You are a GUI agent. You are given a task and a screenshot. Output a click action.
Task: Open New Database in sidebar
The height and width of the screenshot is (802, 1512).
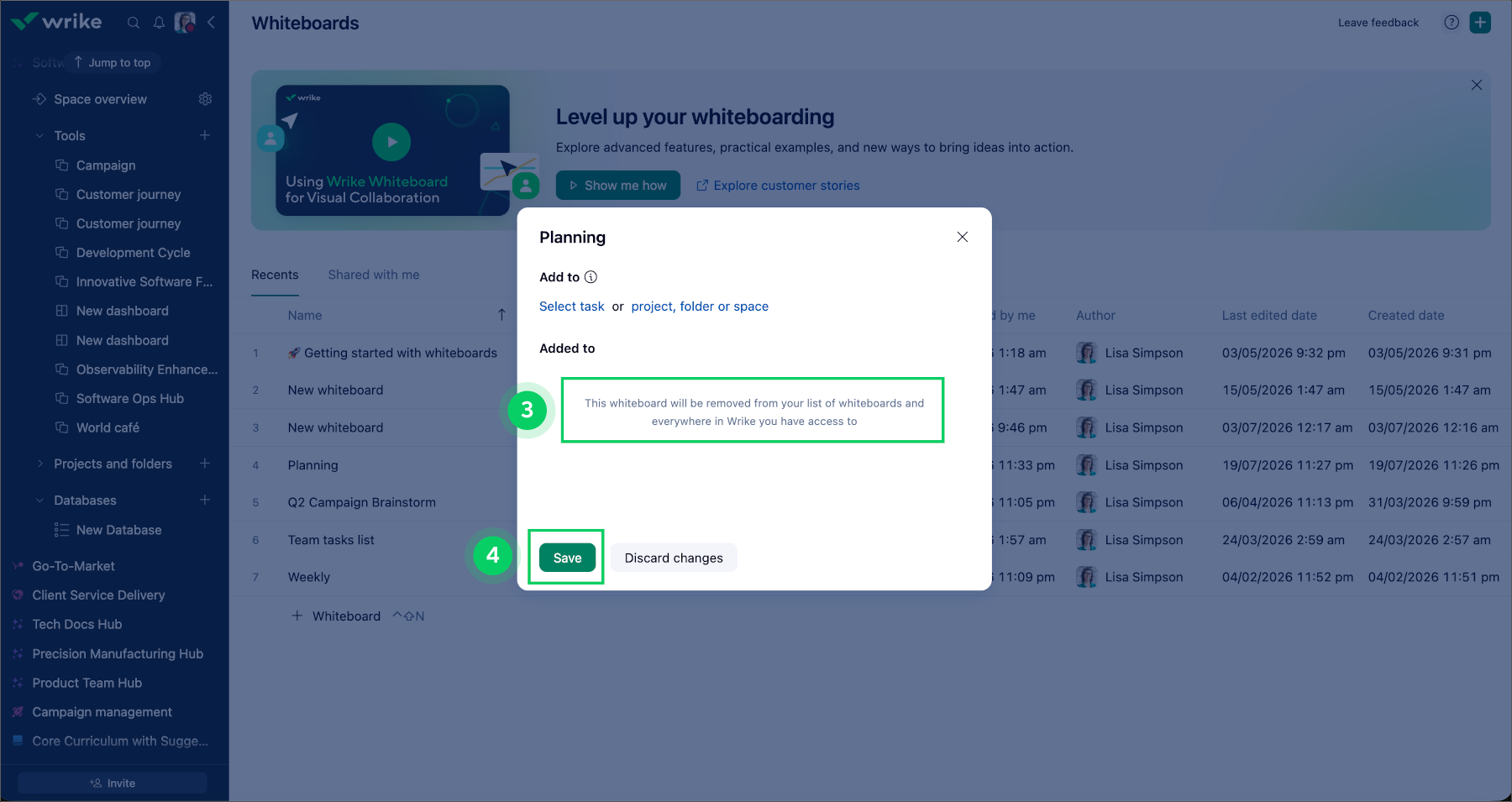click(118, 530)
